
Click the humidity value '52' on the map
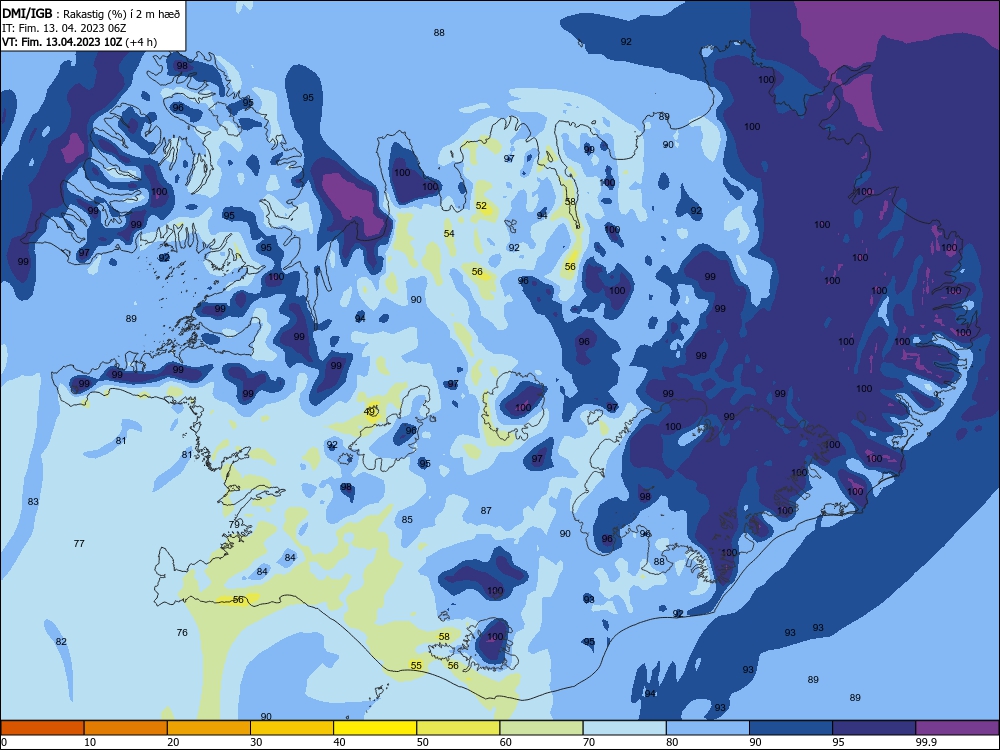click(x=481, y=205)
